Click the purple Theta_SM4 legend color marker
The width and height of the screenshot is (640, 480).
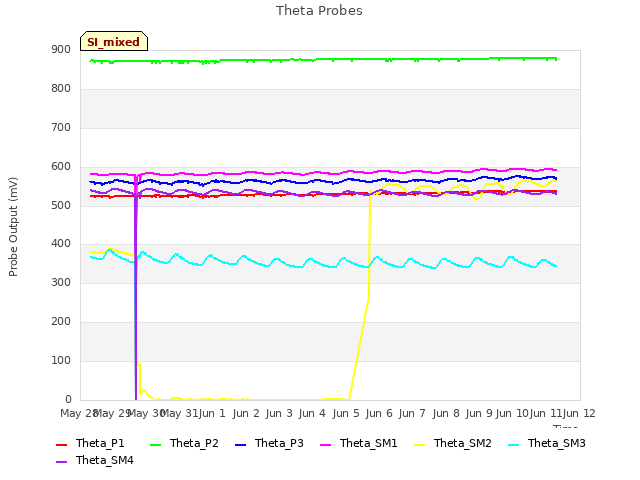pos(61,462)
